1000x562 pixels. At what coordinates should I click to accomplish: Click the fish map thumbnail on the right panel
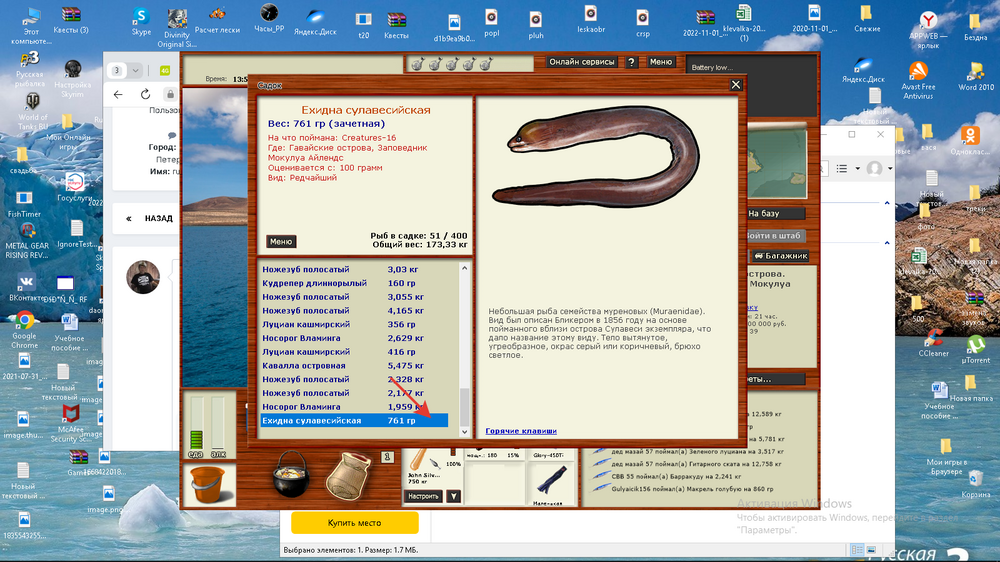coord(777,161)
